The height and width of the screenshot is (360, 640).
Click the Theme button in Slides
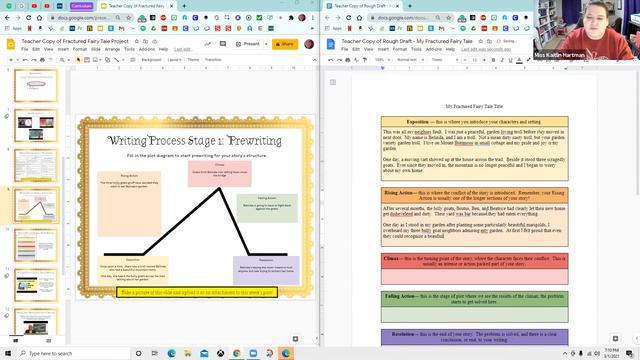(x=193, y=60)
